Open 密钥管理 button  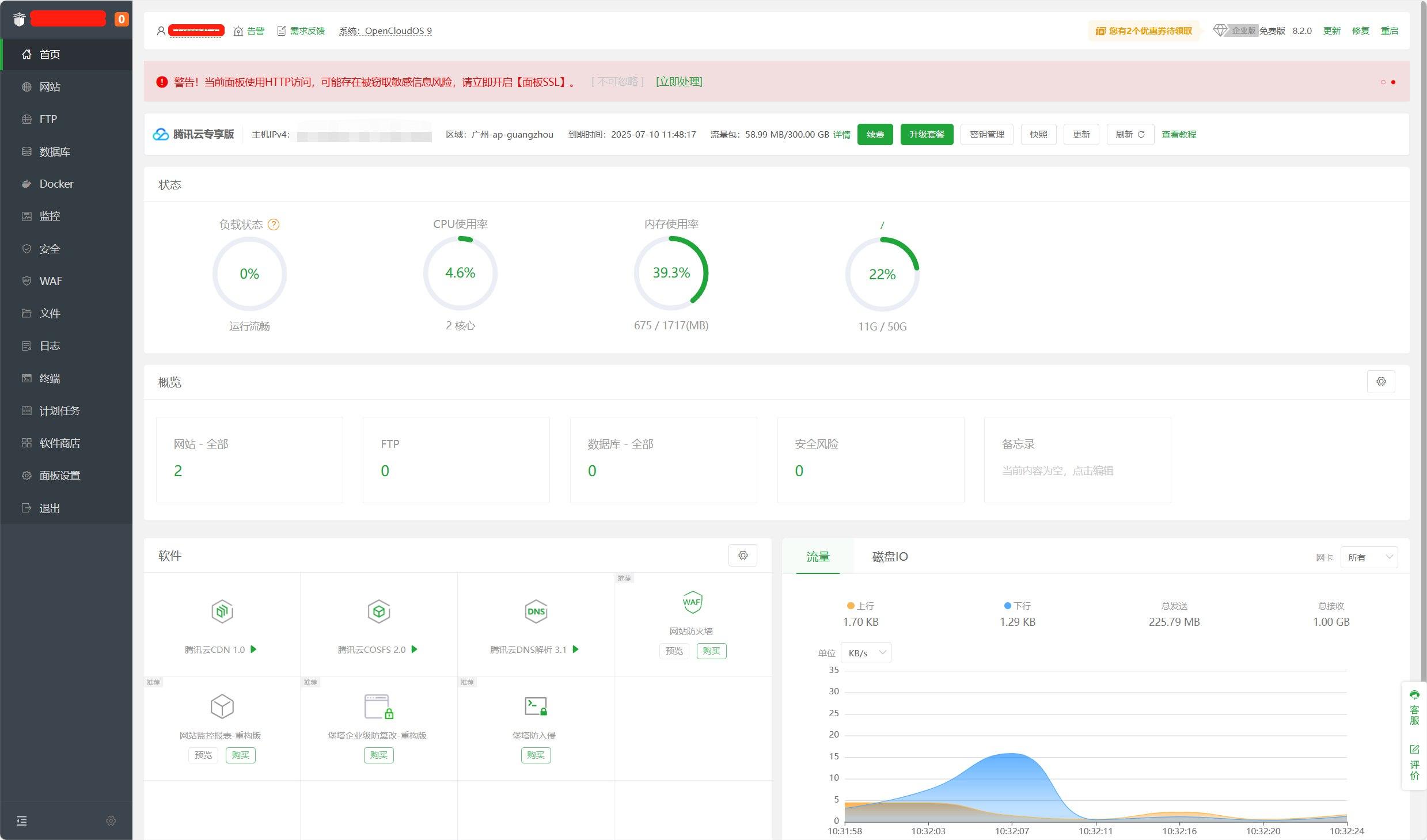point(987,134)
